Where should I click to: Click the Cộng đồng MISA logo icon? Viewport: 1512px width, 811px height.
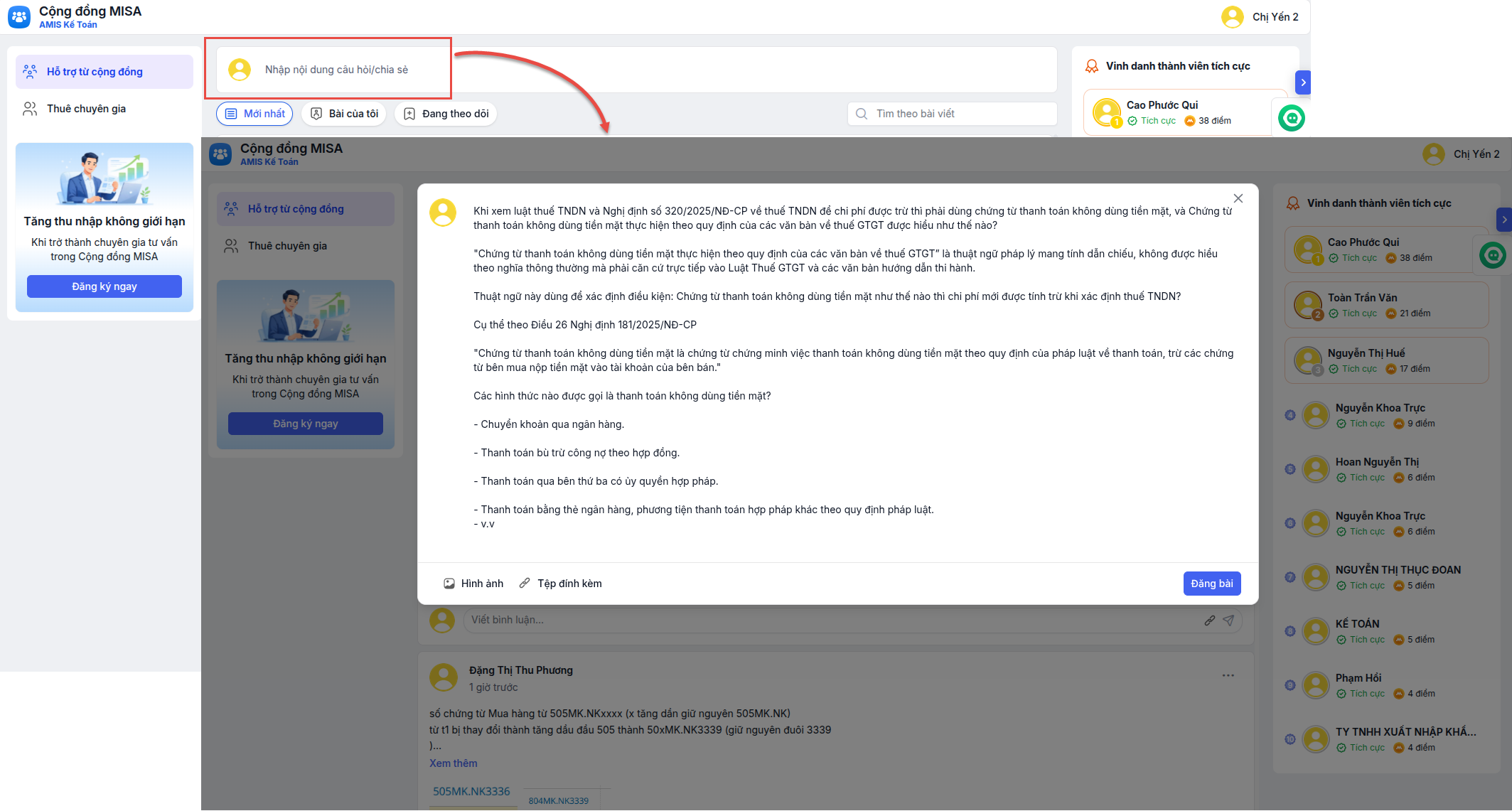coord(19,17)
